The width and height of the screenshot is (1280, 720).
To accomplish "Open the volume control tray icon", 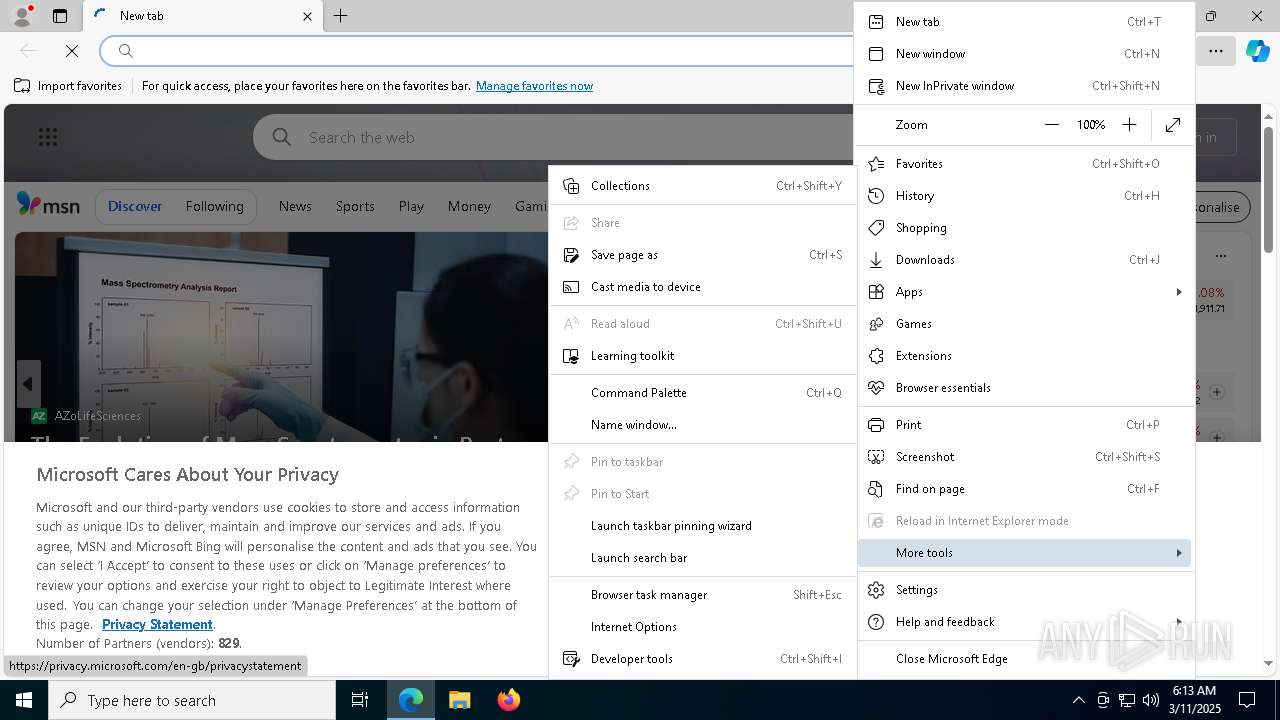I will [x=1150, y=700].
